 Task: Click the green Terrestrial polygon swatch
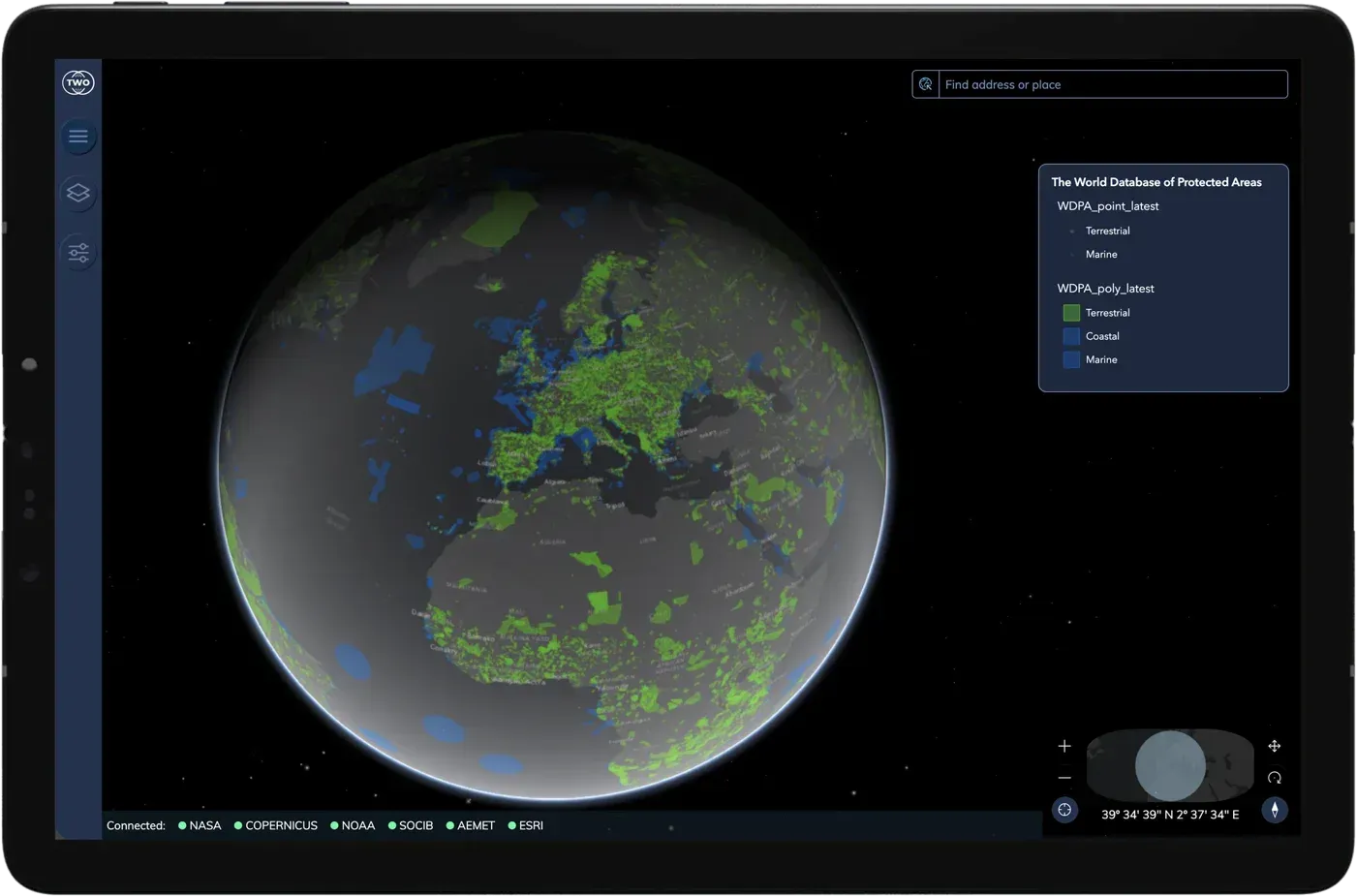[x=1071, y=313]
